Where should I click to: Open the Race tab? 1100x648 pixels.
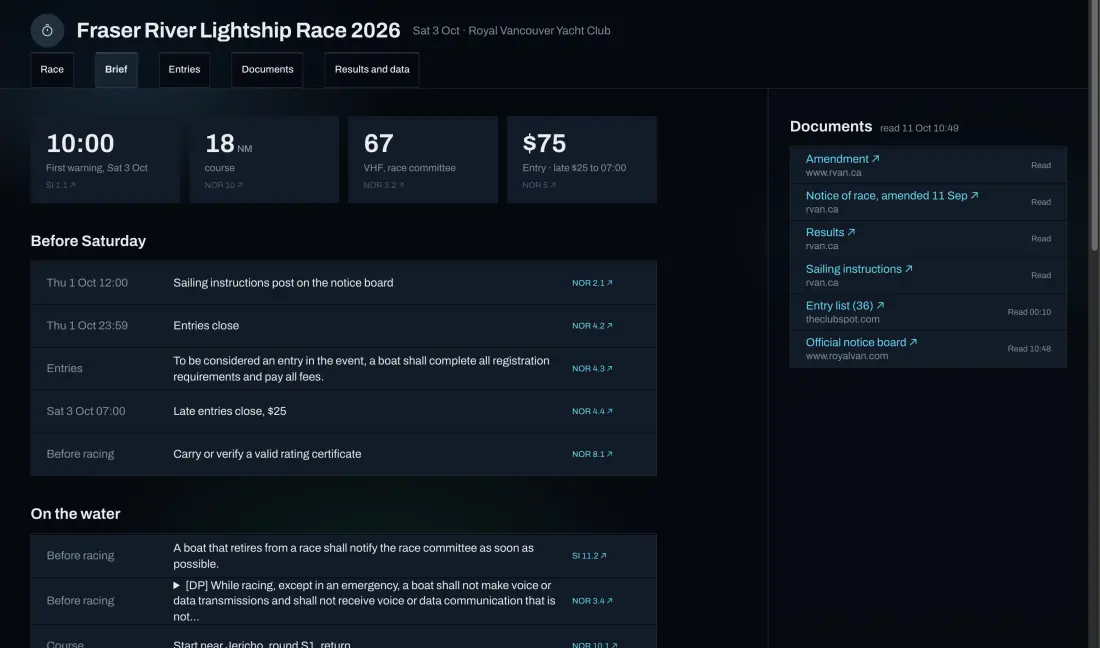52,69
